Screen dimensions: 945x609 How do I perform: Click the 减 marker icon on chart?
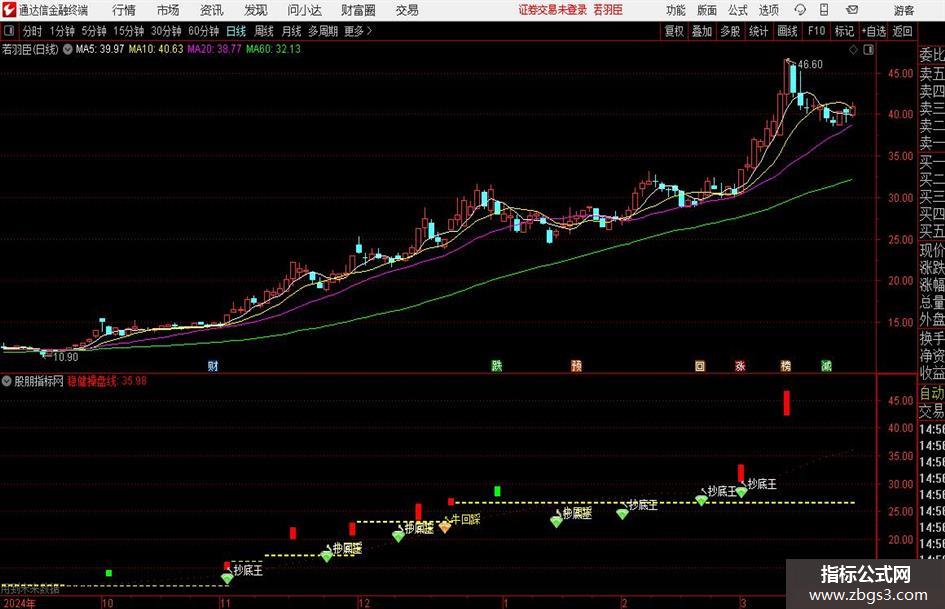pyautogui.click(x=827, y=366)
